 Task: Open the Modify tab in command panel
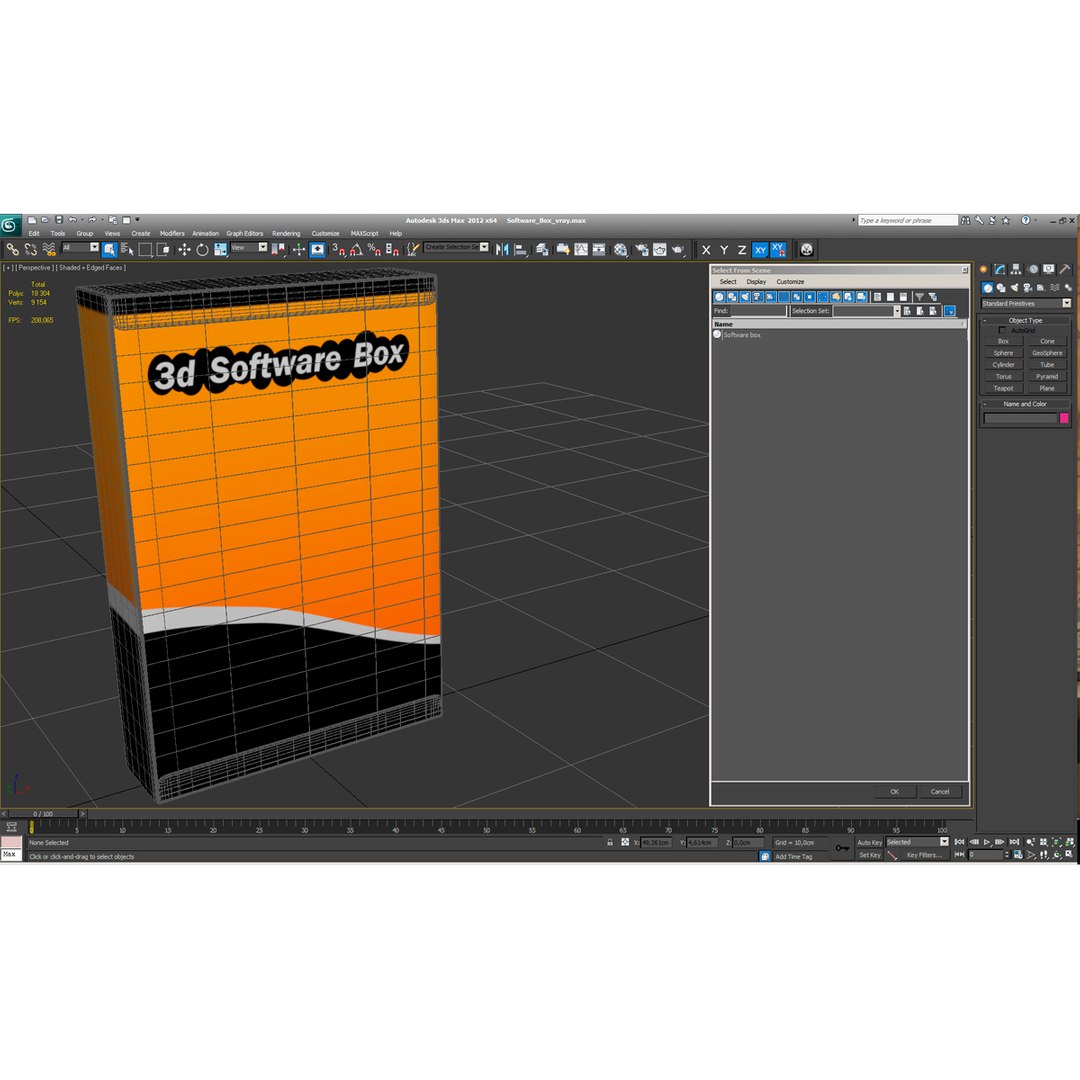coord(999,269)
